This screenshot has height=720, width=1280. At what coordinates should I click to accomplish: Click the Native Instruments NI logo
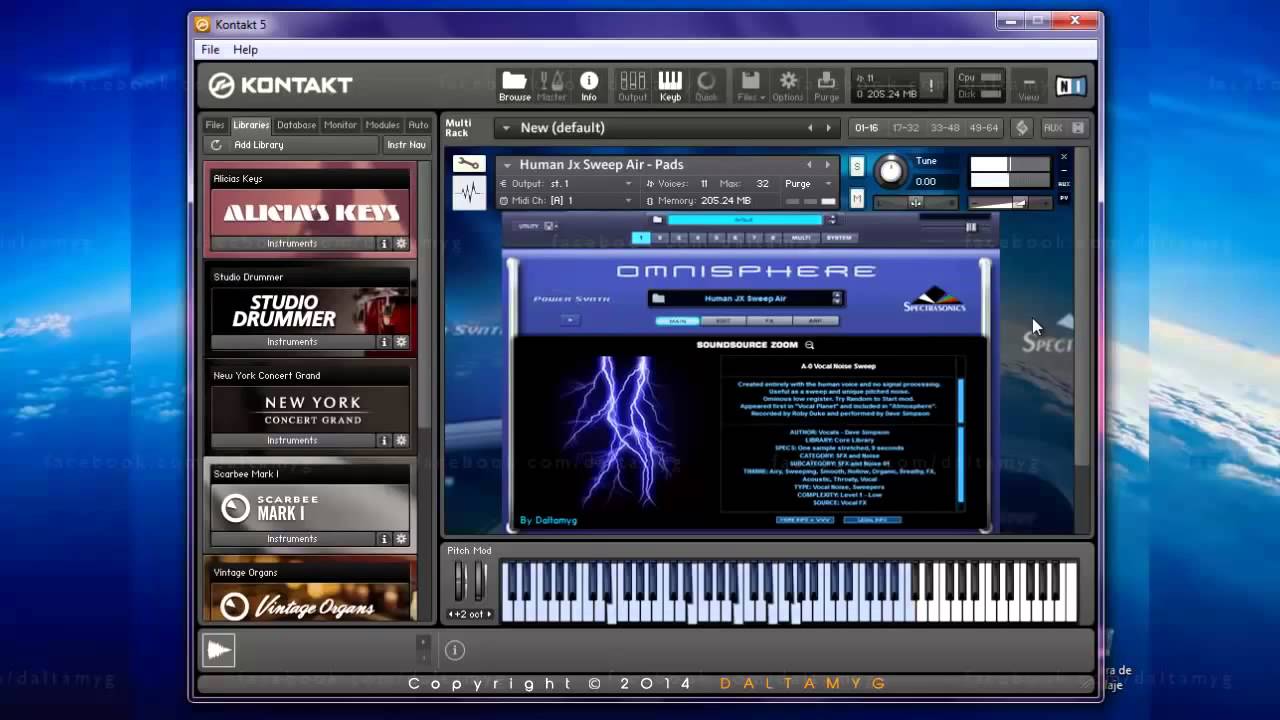click(1070, 86)
